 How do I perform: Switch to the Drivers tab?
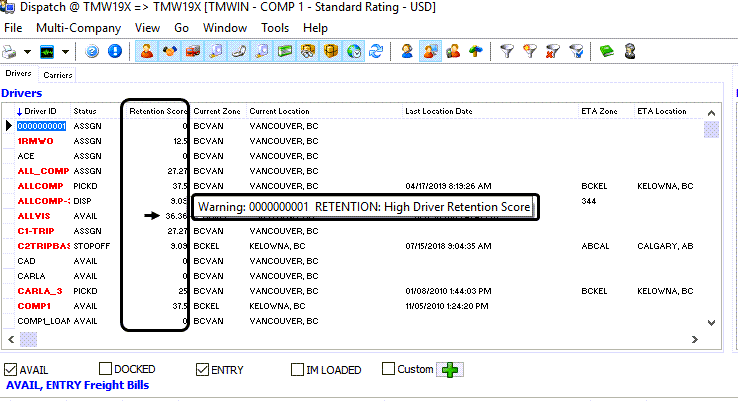tap(18, 73)
